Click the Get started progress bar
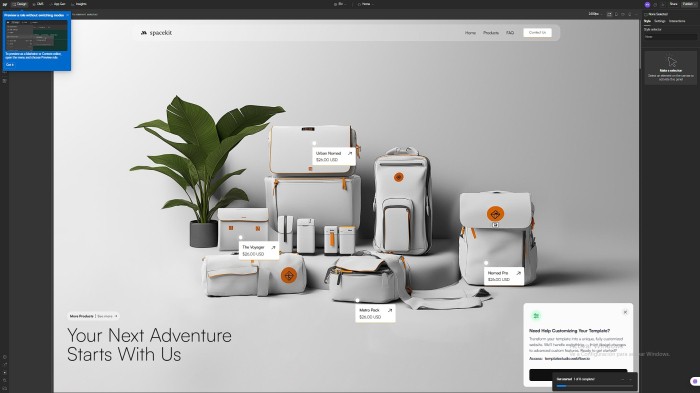This screenshot has height=393, width=700. coord(594,385)
